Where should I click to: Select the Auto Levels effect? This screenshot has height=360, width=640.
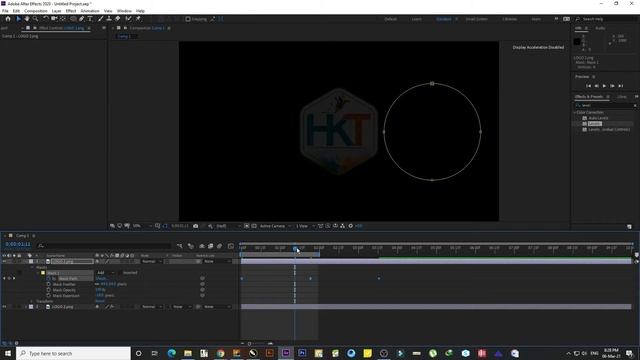(598, 118)
